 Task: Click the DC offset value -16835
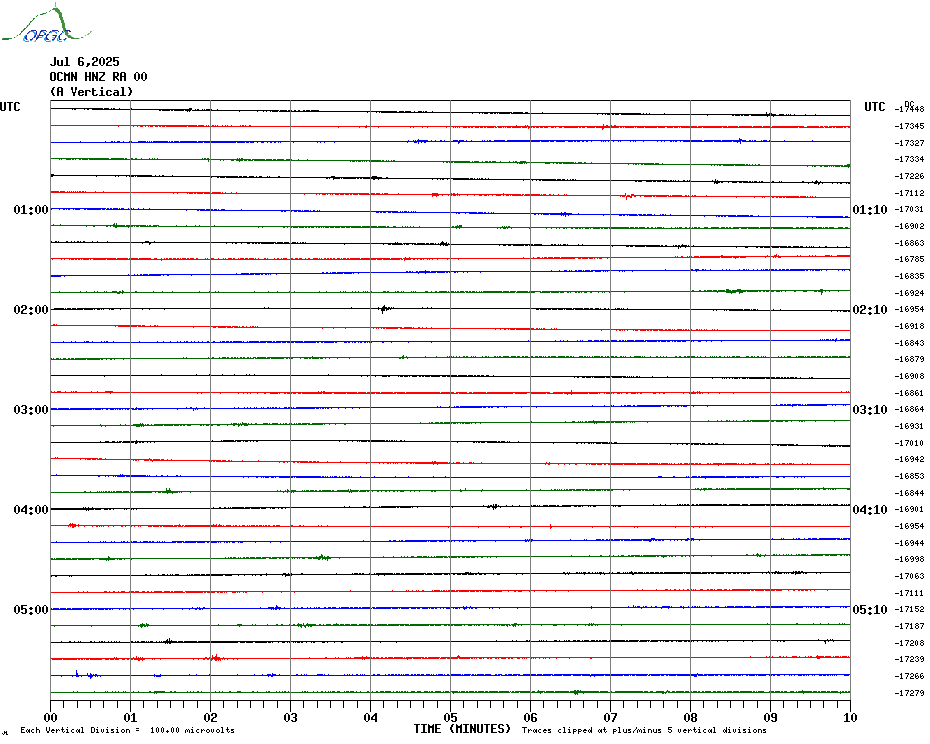tap(909, 276)
